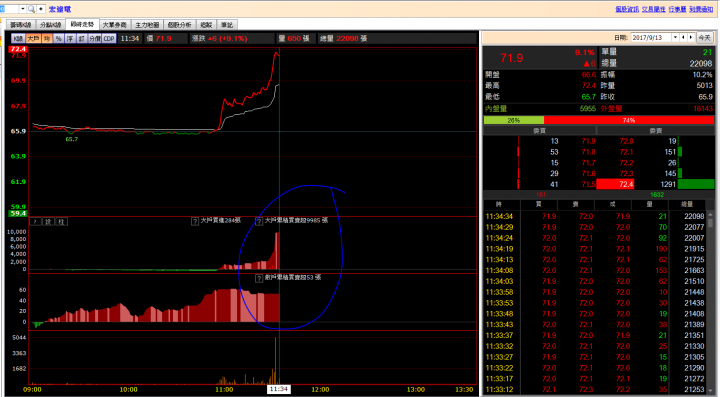720x397 pixels.
Task: Click the 內盤量 5955 label
Action: coord(540,109)
